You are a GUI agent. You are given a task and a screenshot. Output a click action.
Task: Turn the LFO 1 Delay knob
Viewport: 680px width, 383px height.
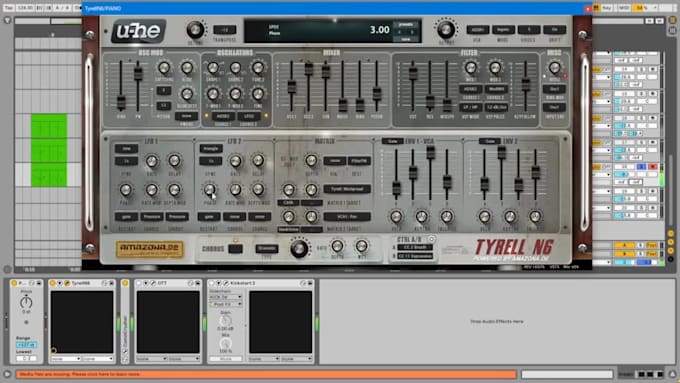click(x=174, y=161)
